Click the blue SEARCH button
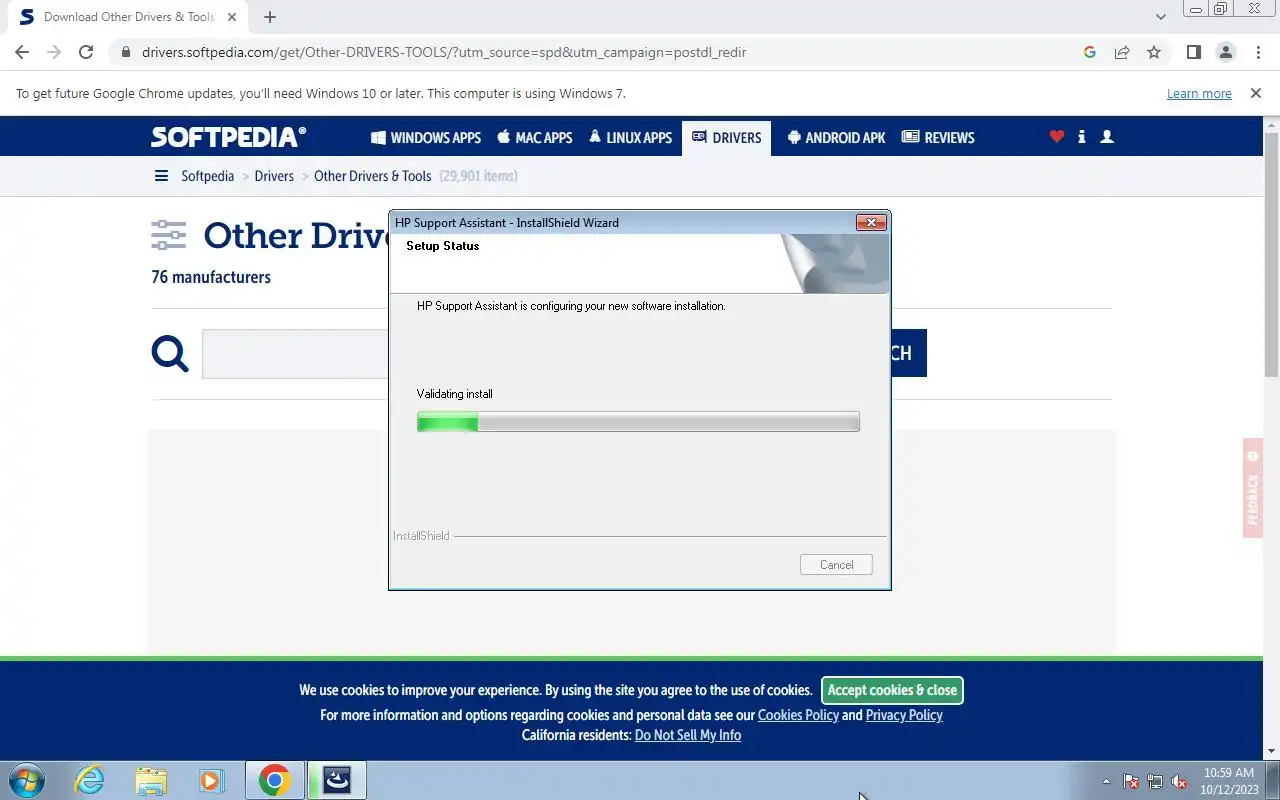This screenshot has width=1280, height=800. click(x=908, y=353)
